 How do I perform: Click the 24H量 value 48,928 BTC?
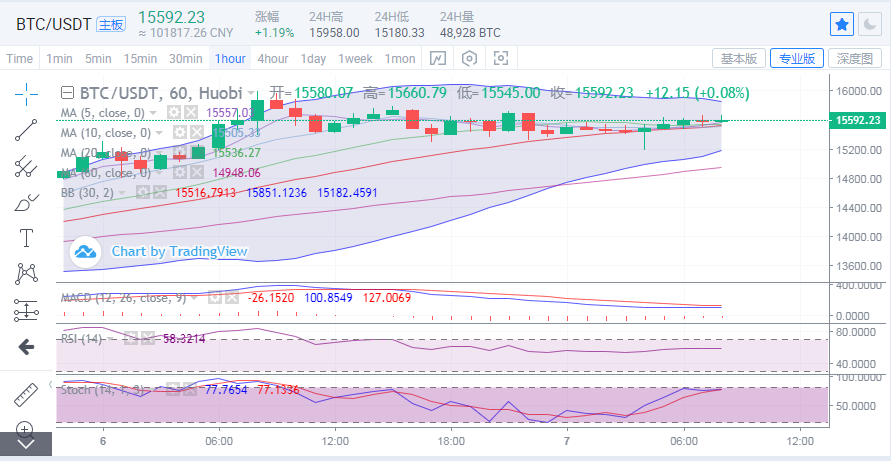click(x=470, y=33)
